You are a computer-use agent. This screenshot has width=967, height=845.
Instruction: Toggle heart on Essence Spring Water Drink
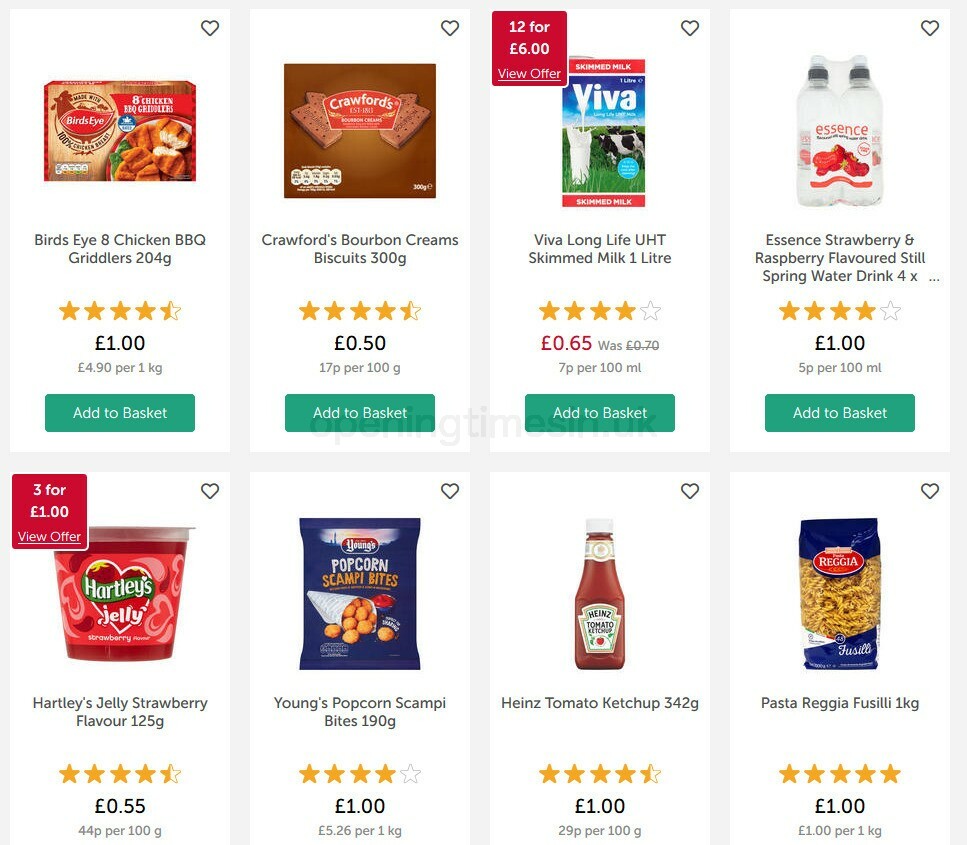930,28
